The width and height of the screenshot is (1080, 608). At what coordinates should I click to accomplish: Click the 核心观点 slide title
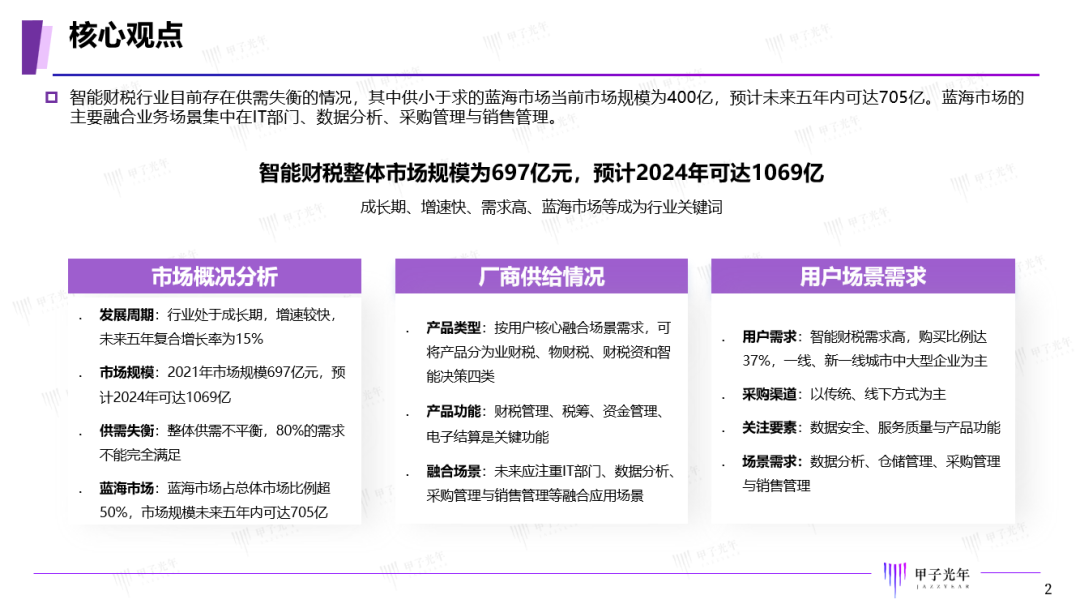tap(126, 35)
